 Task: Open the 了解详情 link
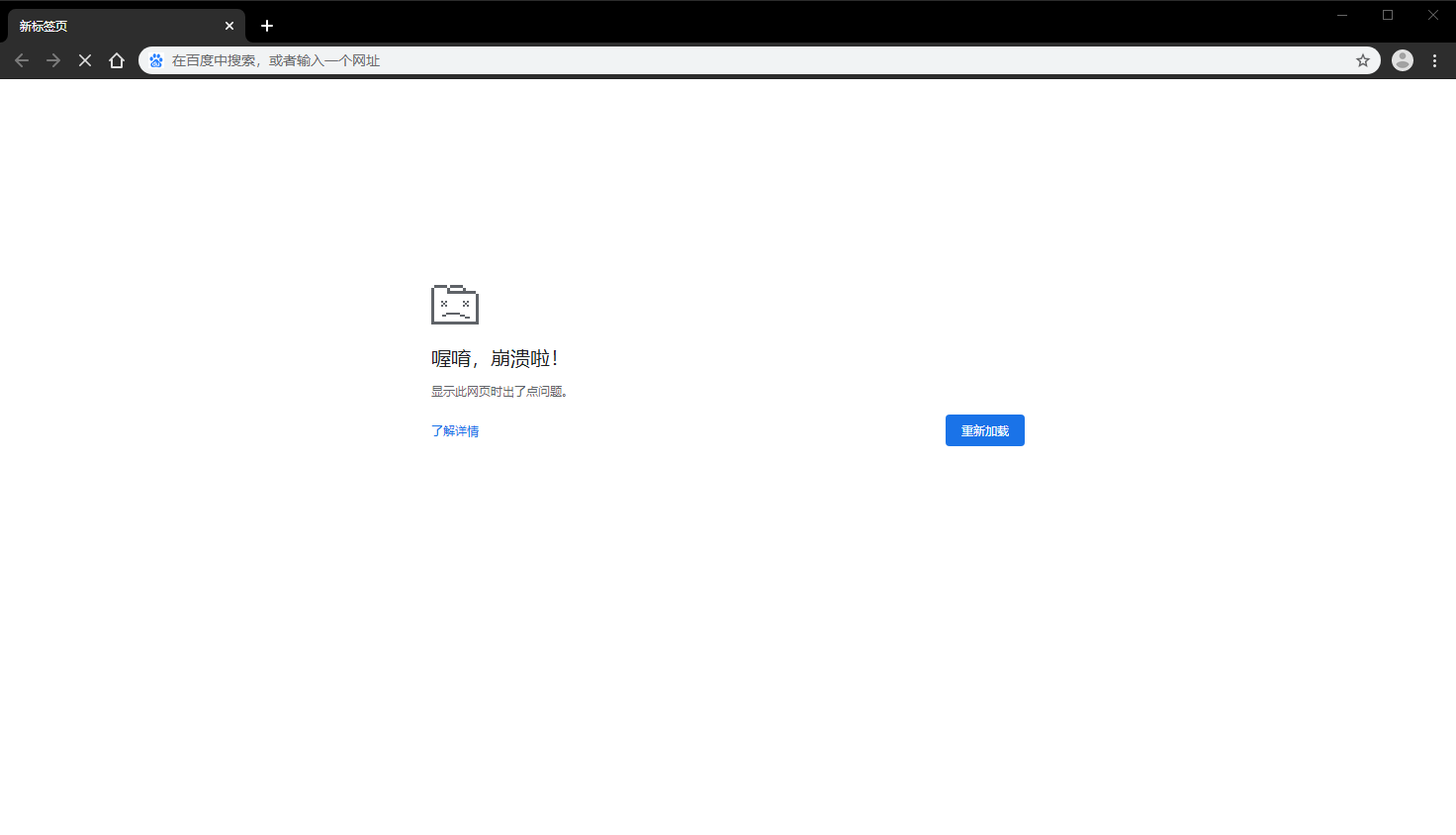455,431
